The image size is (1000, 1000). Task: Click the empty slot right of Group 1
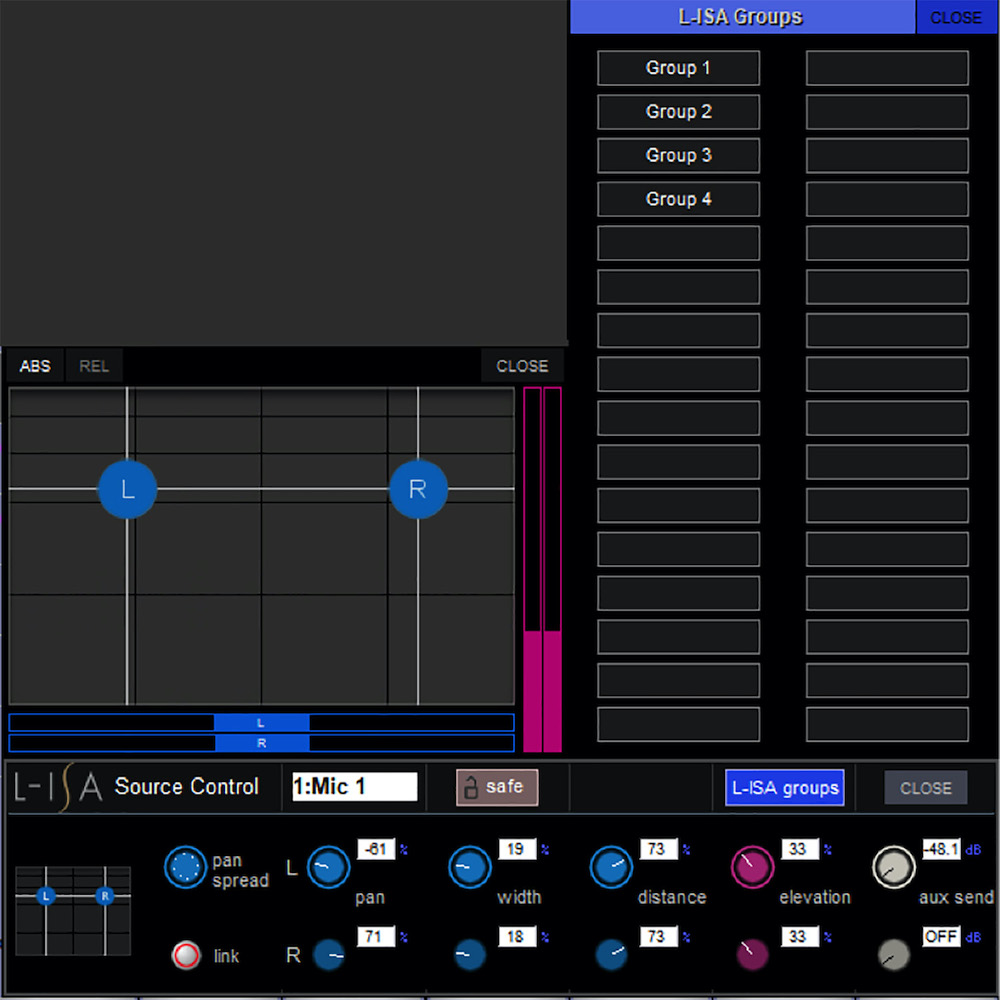(886, 68)
